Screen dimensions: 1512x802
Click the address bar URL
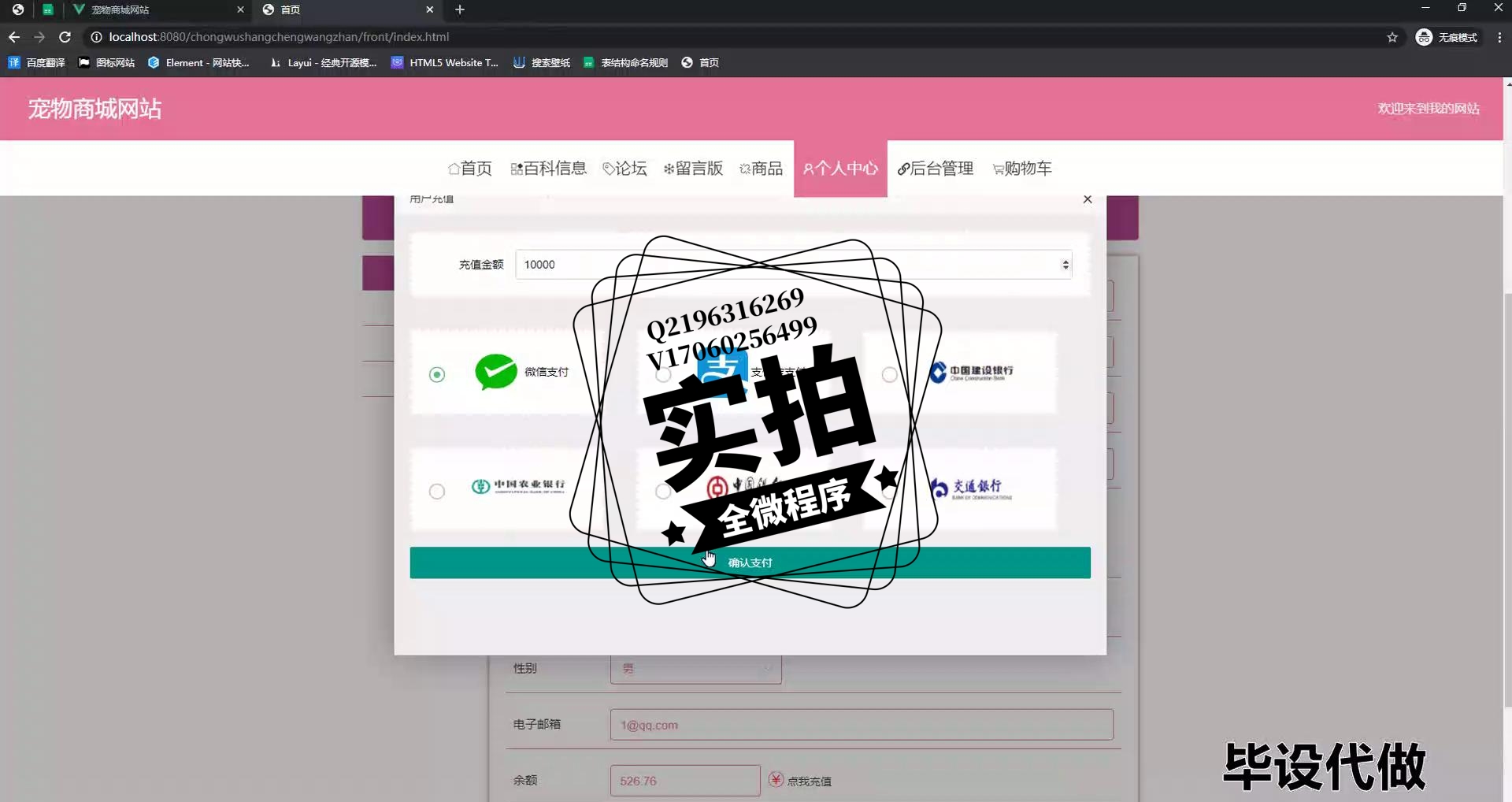click(279, 37)
